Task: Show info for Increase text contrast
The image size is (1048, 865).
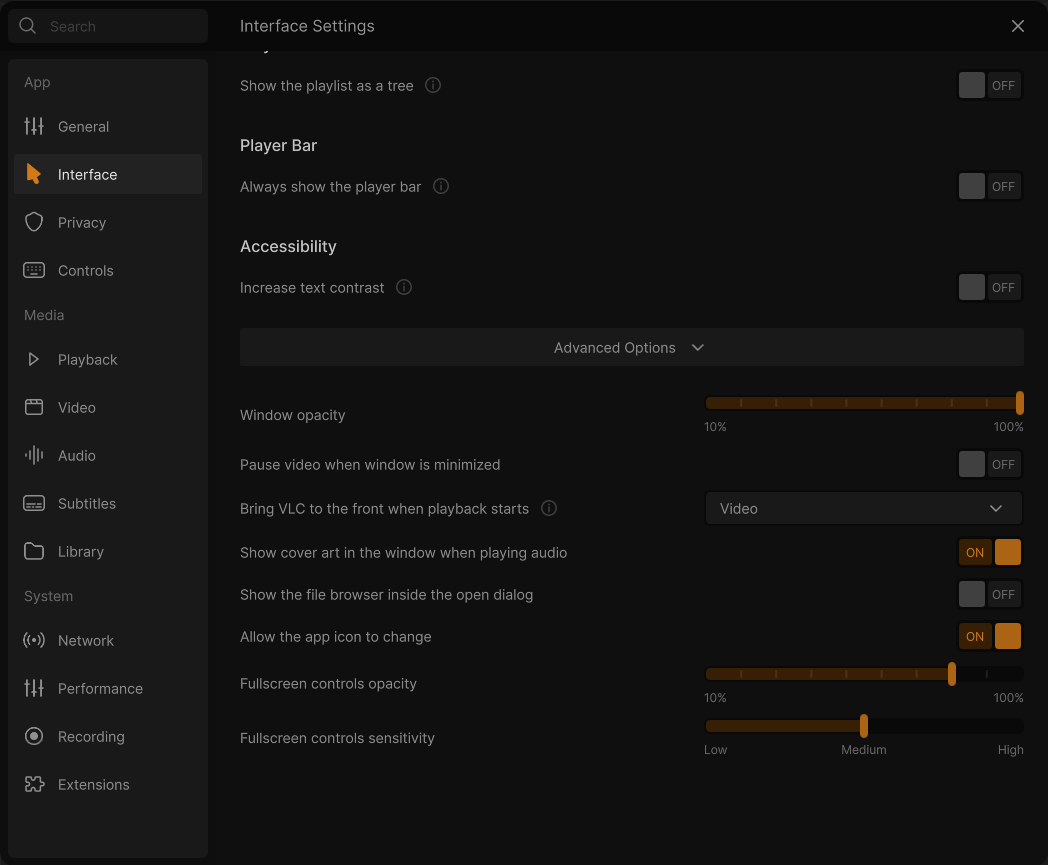Action: [404, 287]
